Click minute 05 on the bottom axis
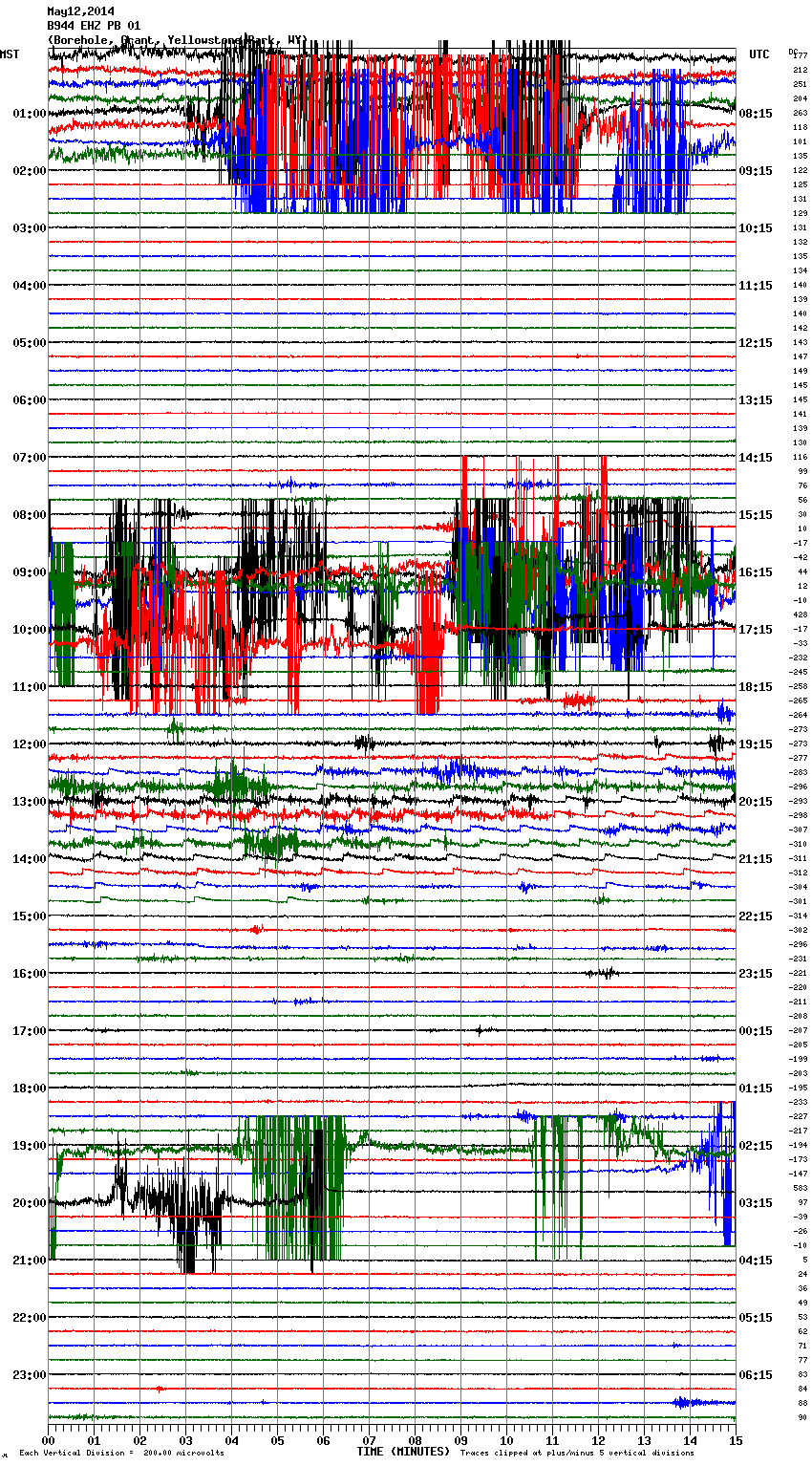The width and height of the screenshot is (812, 1466). (277, 1440)
